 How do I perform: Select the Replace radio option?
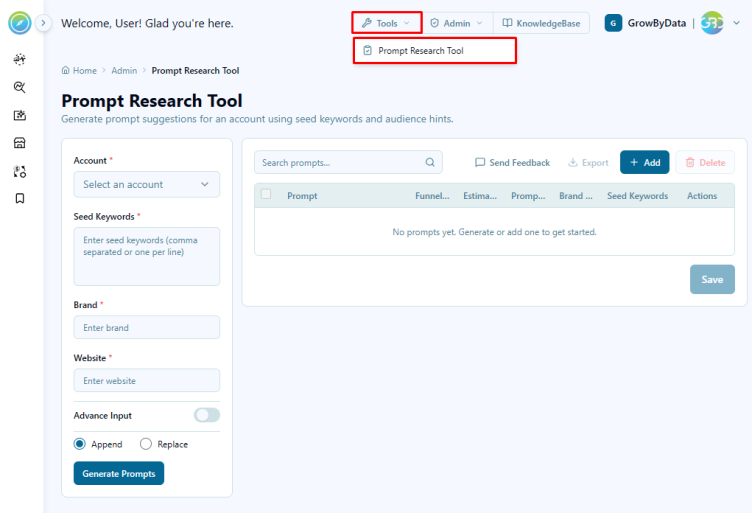(x=146, y=444)
